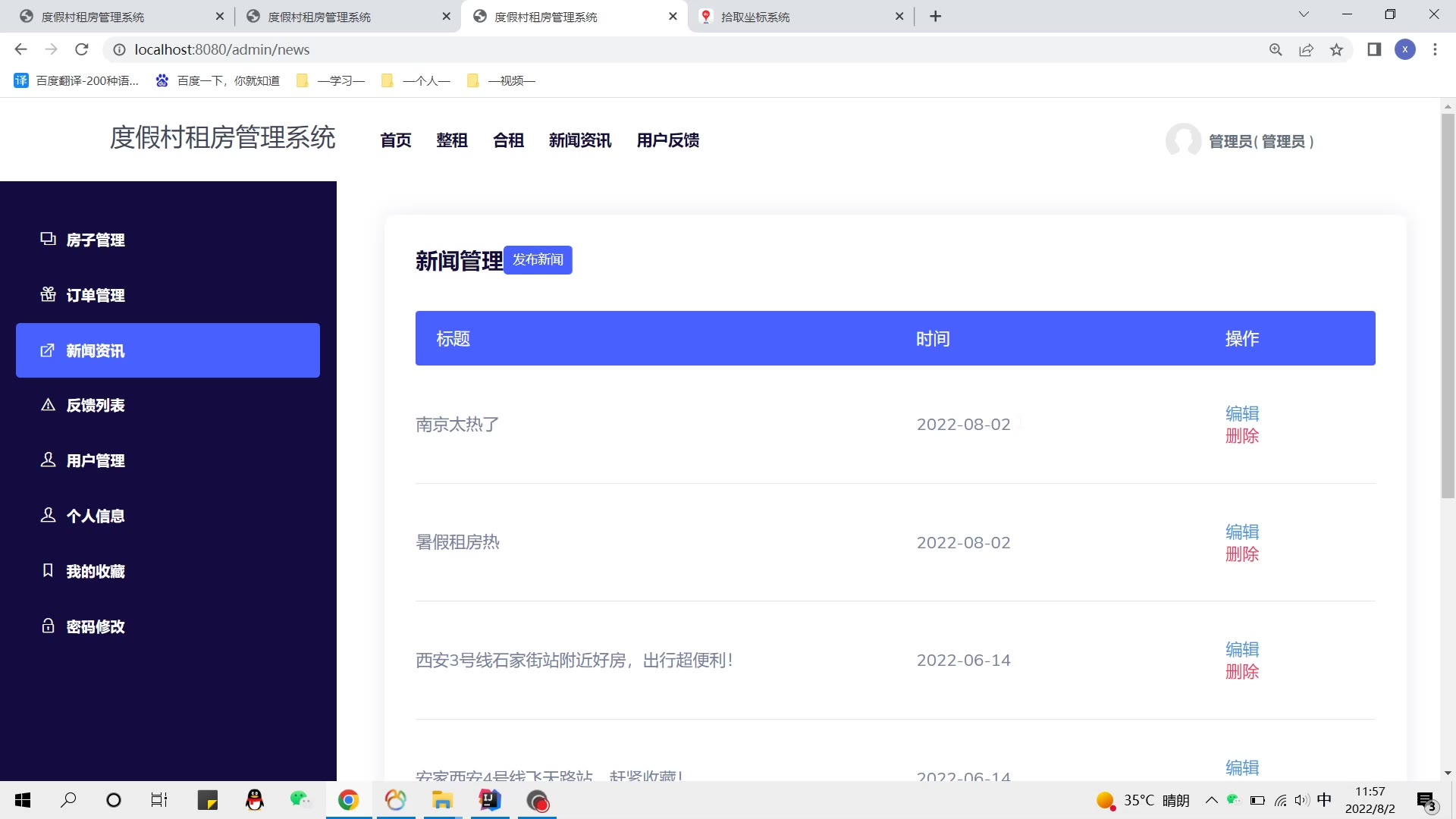Screen dimensions: 1456x819
Task: Go to 整租 in the top navigation
Action: pos(451,140)
